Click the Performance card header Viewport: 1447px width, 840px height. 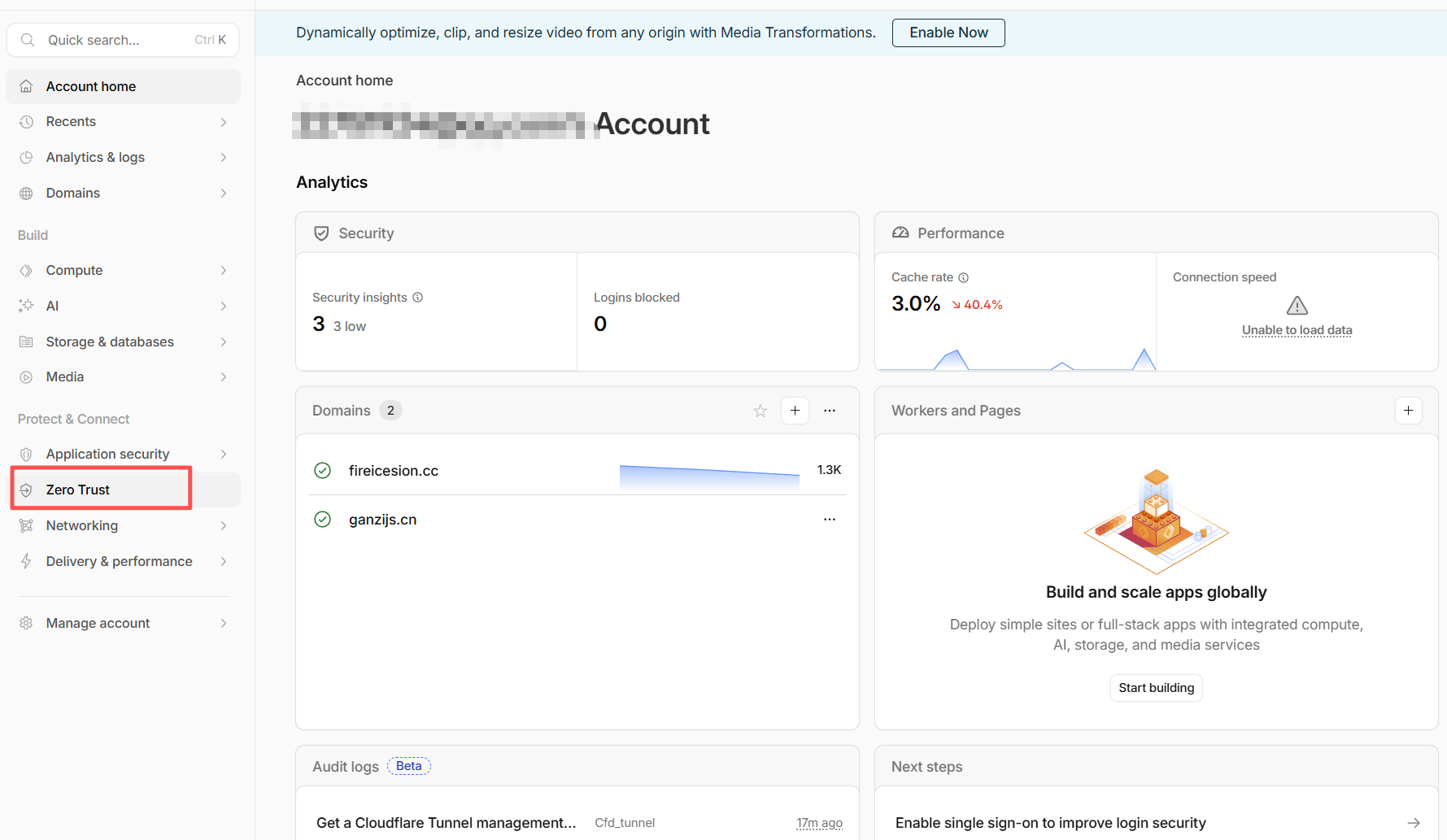tap(1156, 233)
